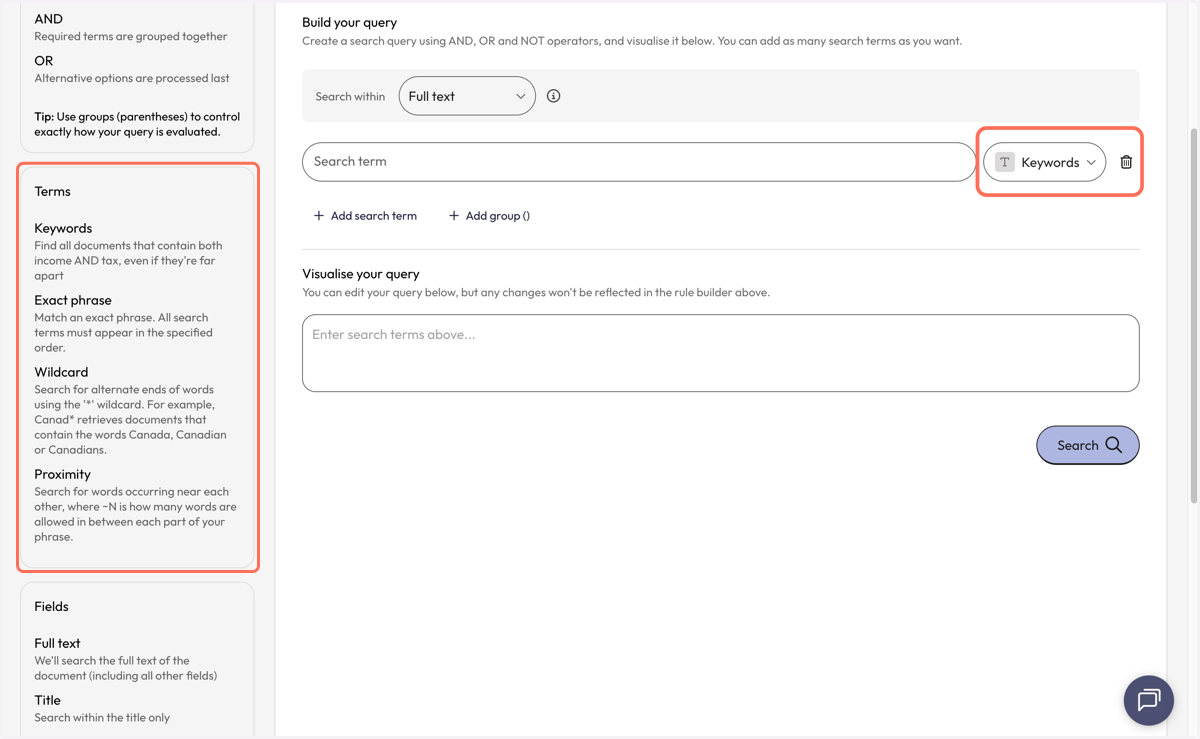
Task: Click the AND operator heading
Action: (48, 19)
